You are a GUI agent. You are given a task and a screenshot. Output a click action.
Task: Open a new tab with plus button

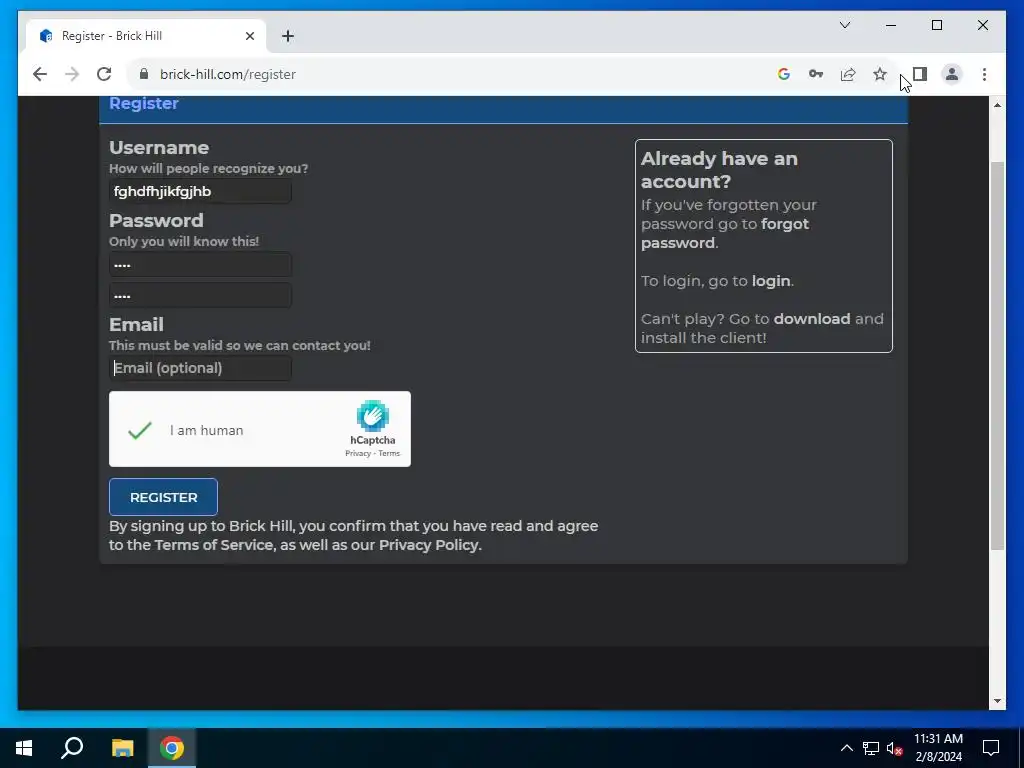tap(288, 36)
